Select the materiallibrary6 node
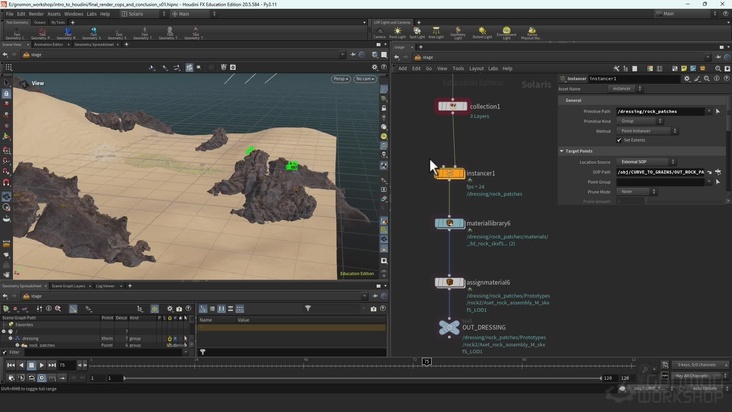Screen dimensions: 732x412 [450, 223]
